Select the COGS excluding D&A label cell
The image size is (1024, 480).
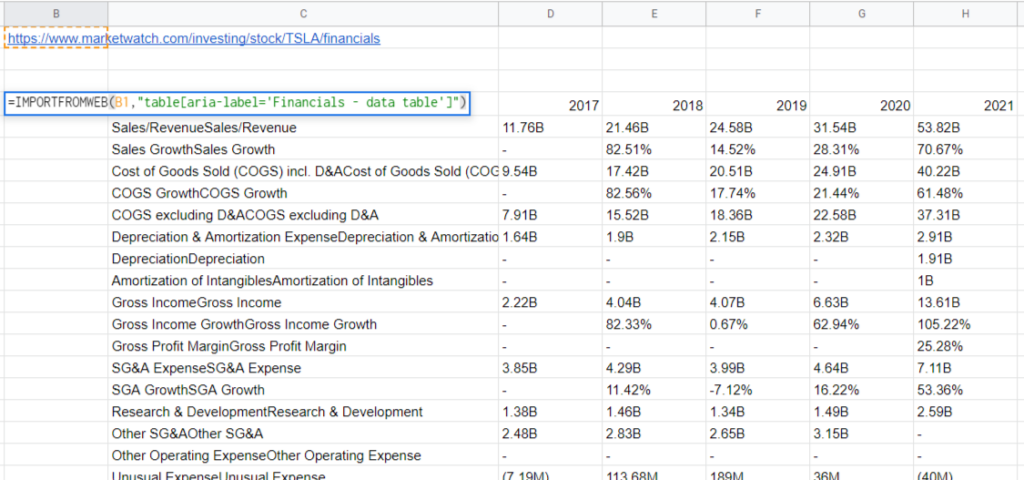click(x=303, y=215)
